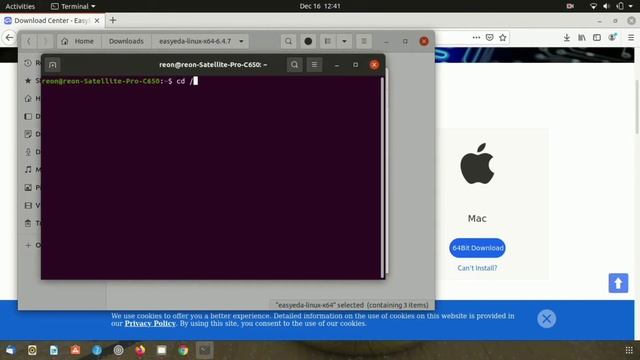Open Ubuntu Software in the dock
640x360 pixels.
point(76,350)
